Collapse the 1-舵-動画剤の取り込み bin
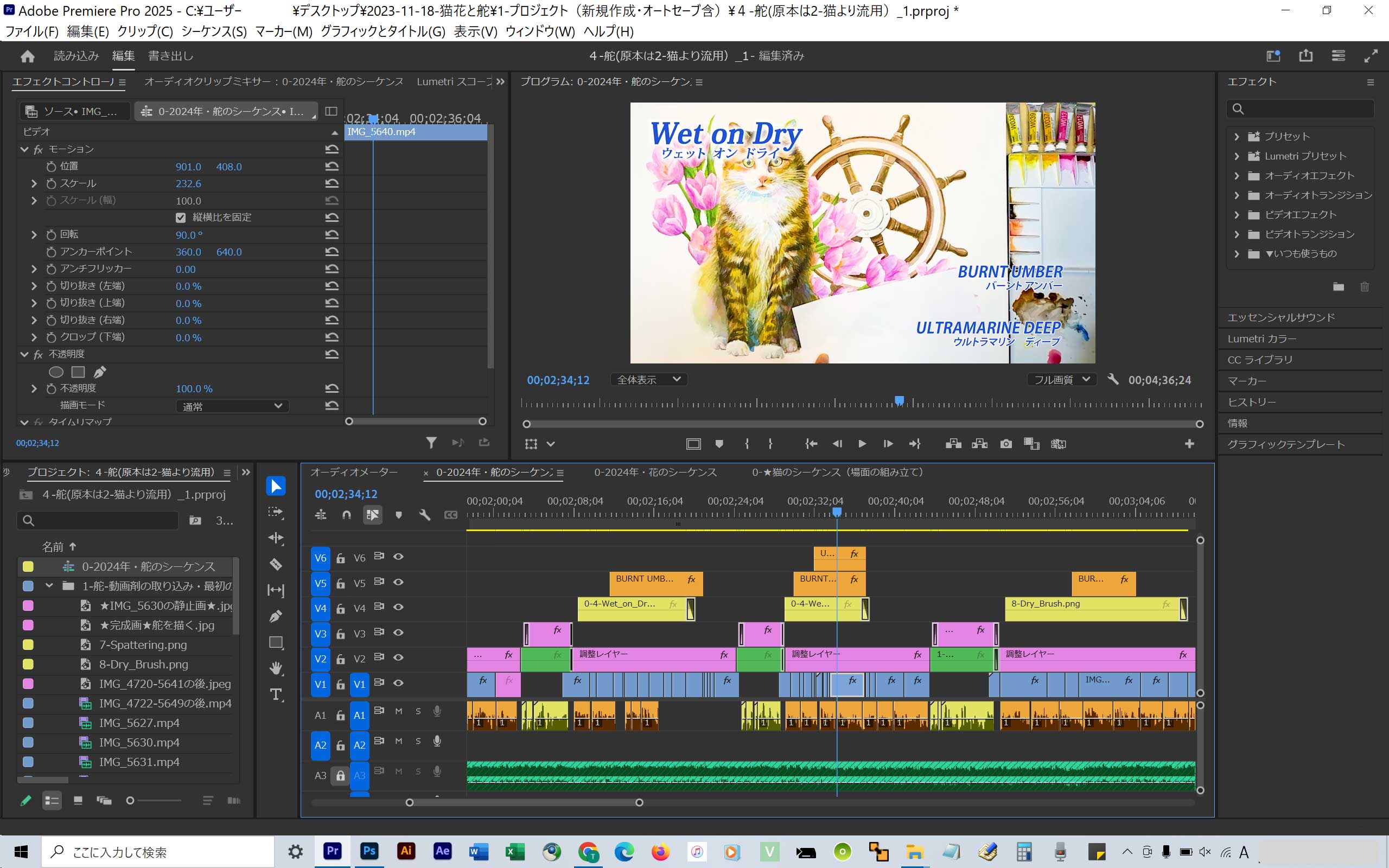This screenshot has width=1389, height=868. click(49, 586)
